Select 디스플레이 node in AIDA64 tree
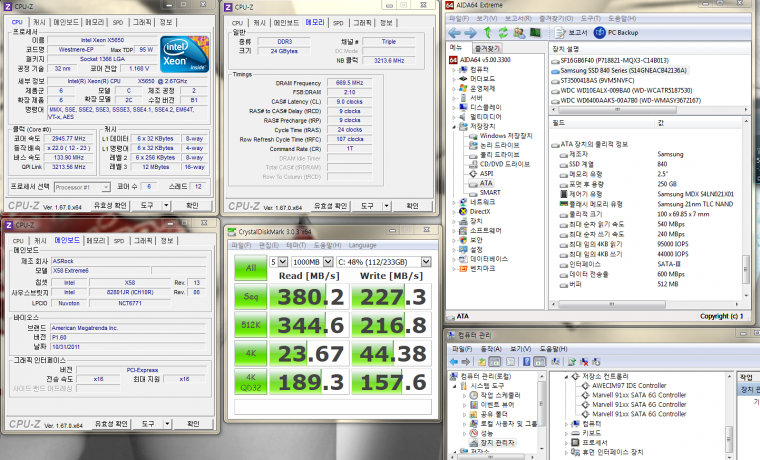760x460 pixels. tap(486, 107)
